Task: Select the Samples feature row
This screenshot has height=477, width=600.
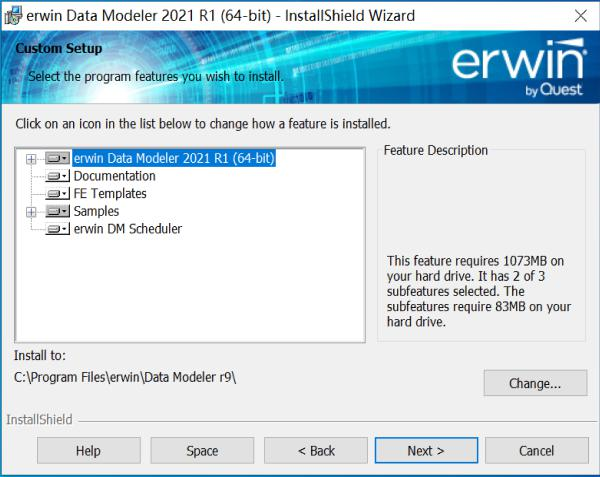Action: (x=96, y=211)
